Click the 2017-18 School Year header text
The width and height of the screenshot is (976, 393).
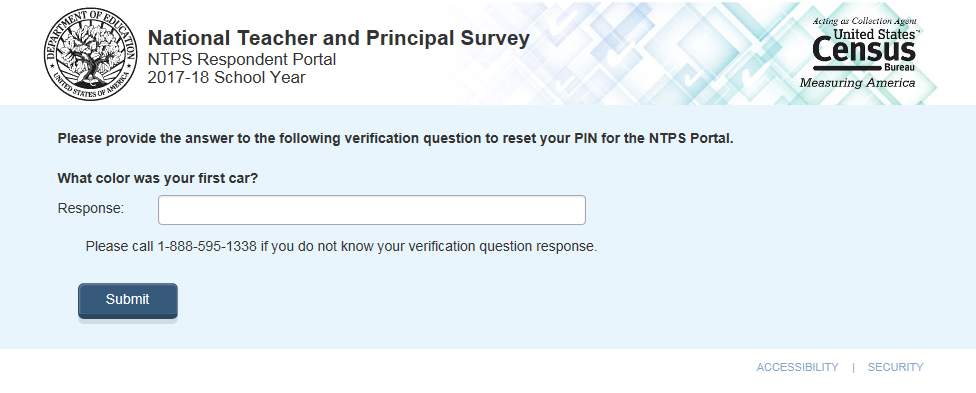click(x=227, y=78)
